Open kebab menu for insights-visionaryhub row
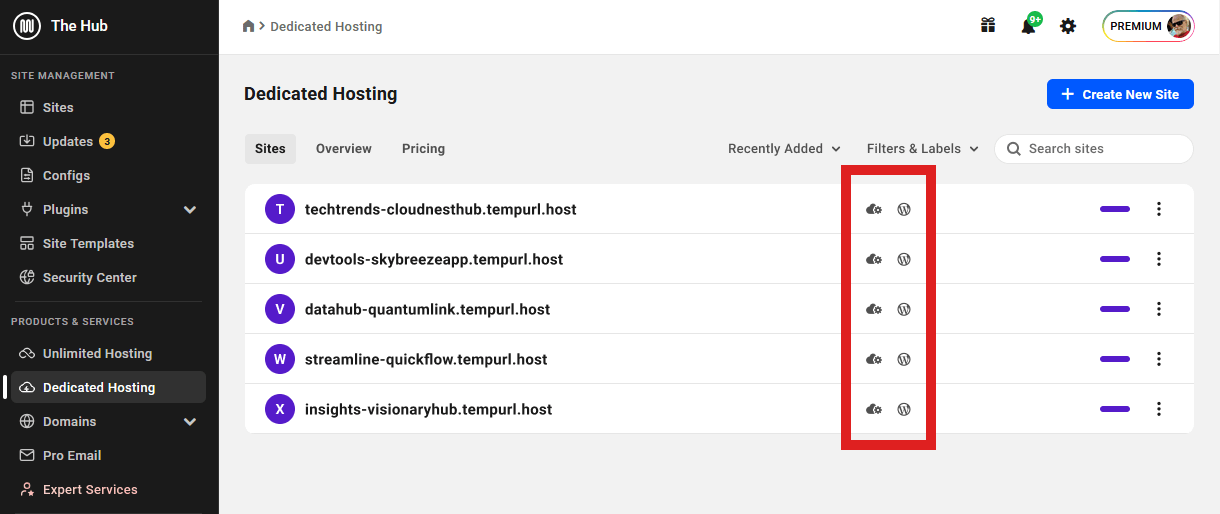This screenshot has width=1220, height=514. click(x=1159, y=409)
